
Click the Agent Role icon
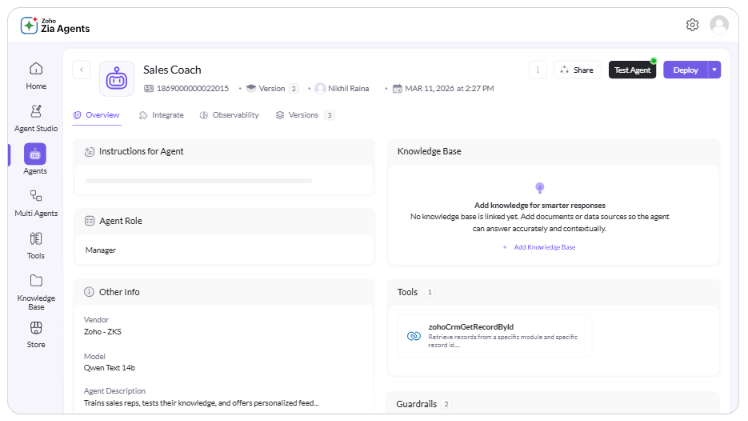pyautogui.click(x=89, y=221)
